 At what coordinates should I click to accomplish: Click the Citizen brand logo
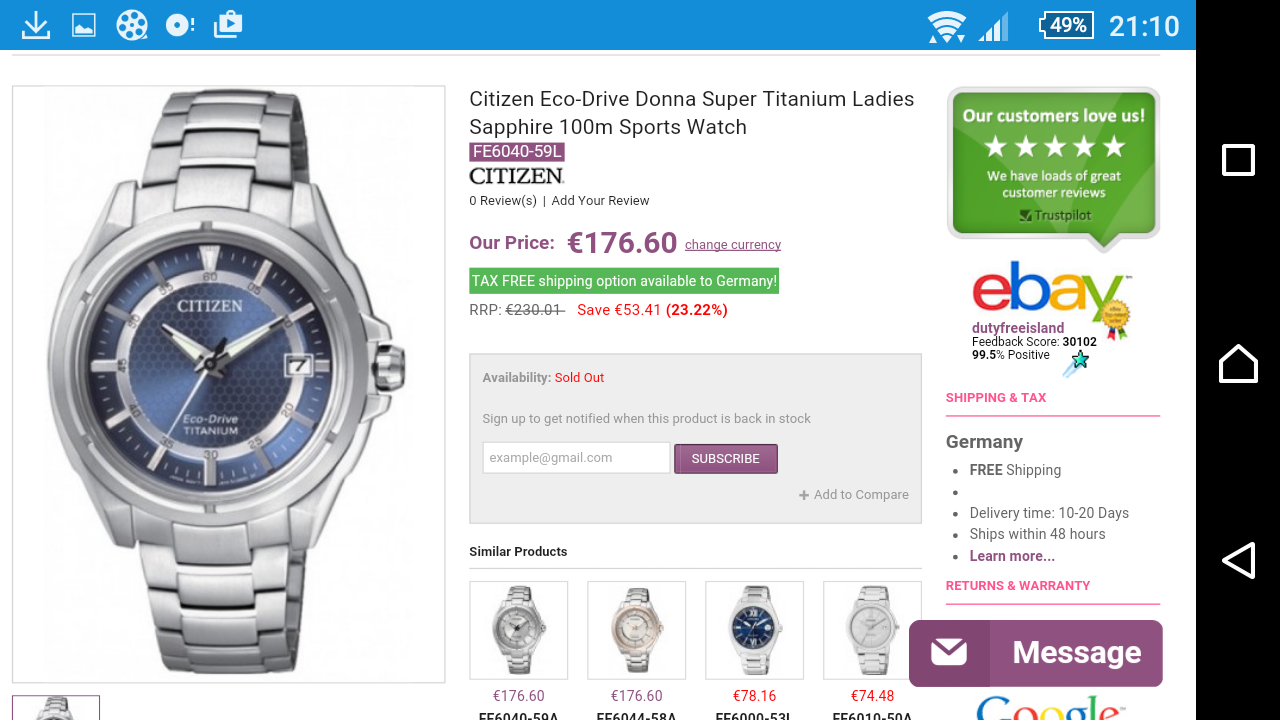pos(516,176)
